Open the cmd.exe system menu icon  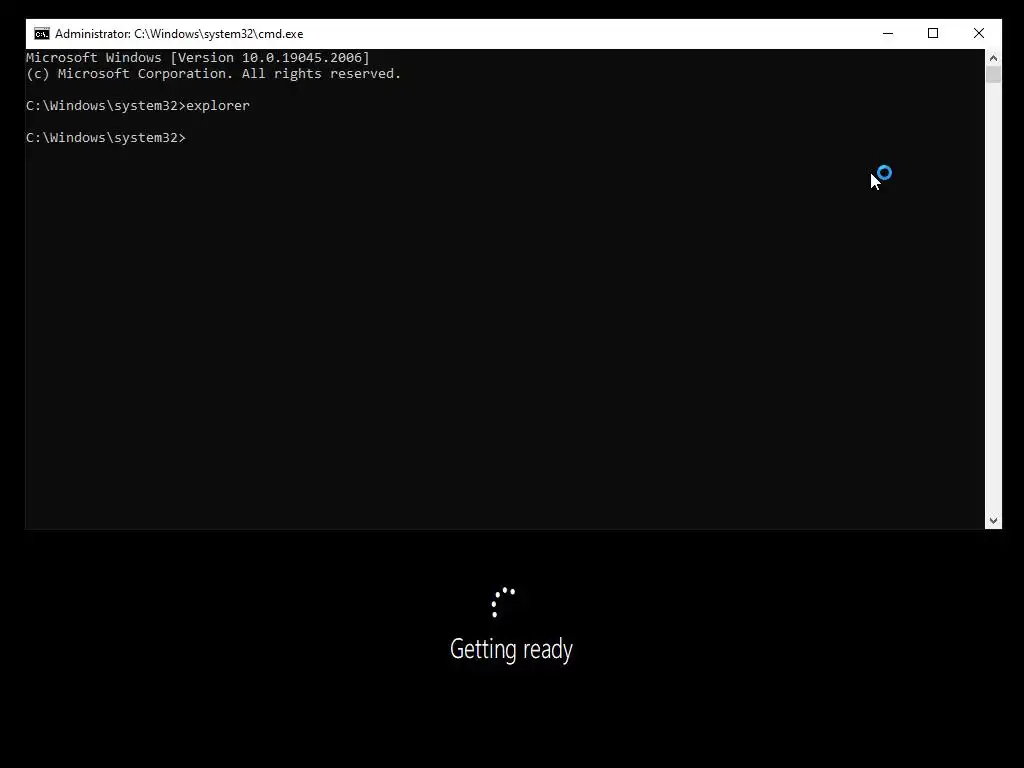pos(42,34)
